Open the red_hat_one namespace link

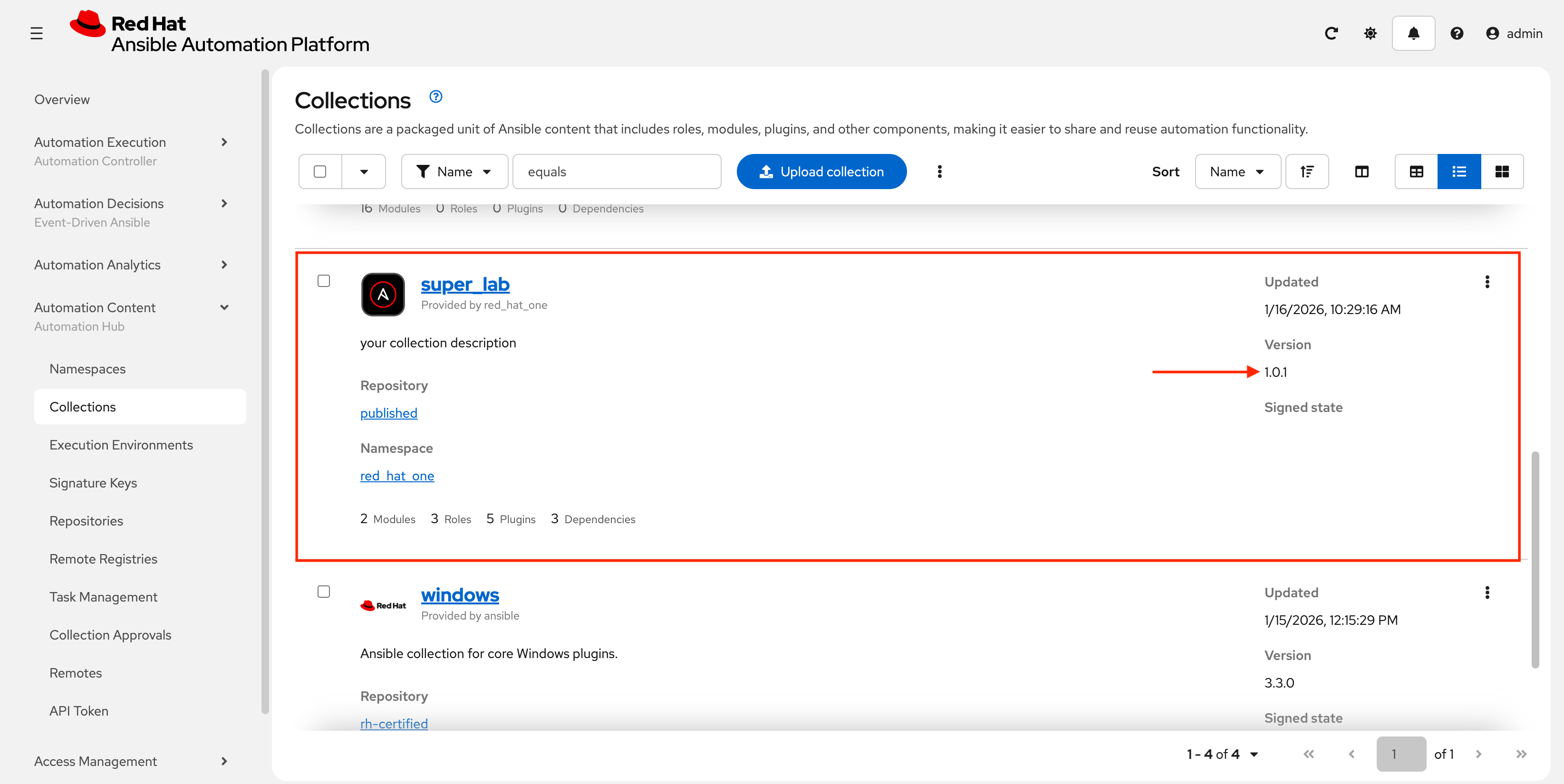coord(397,476)
